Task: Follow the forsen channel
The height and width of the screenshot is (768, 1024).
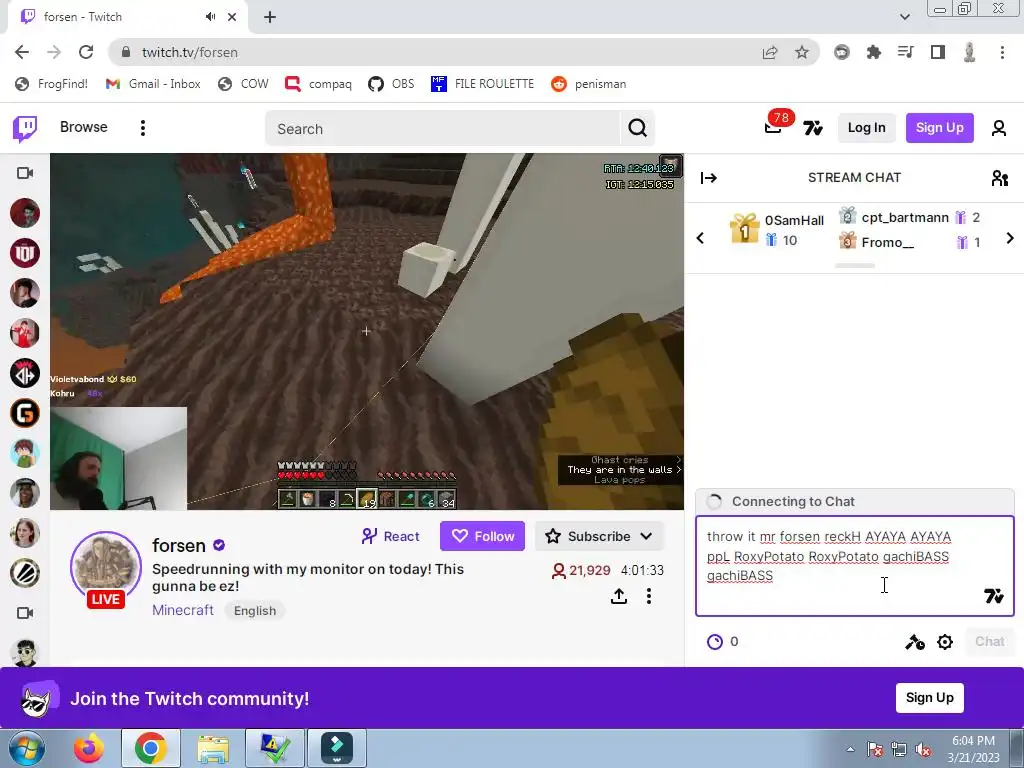Action: pos(482,536)
